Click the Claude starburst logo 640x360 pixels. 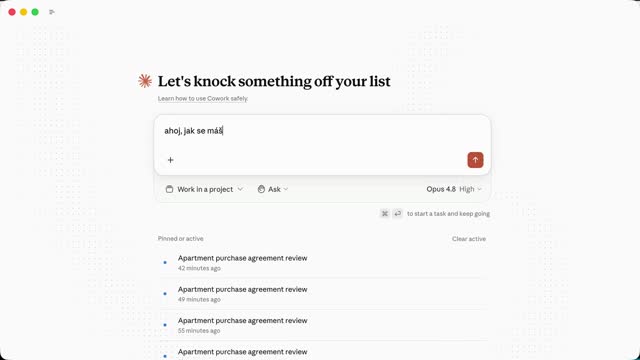[145, 81]
